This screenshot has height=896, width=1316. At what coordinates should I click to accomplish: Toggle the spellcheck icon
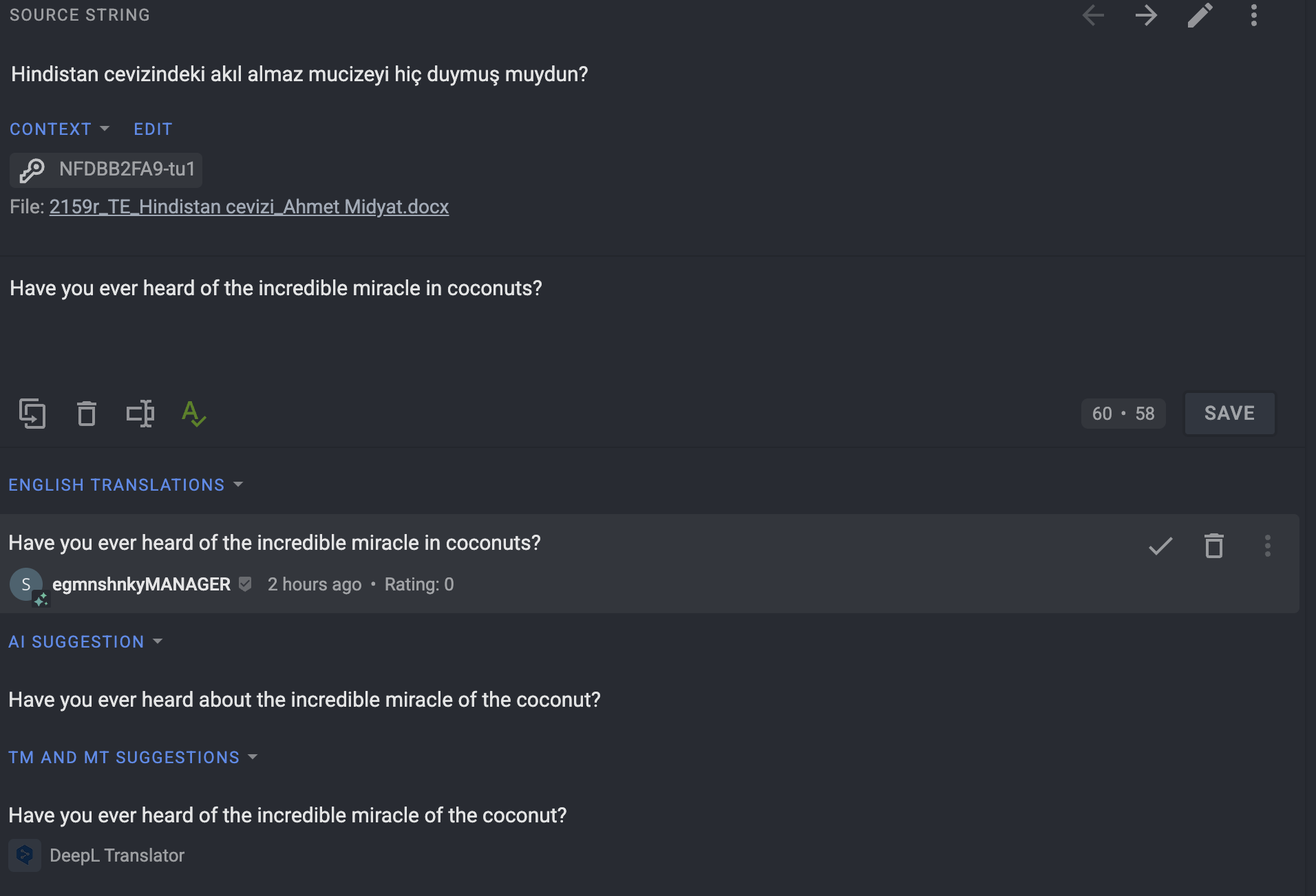tap(193, 414)
